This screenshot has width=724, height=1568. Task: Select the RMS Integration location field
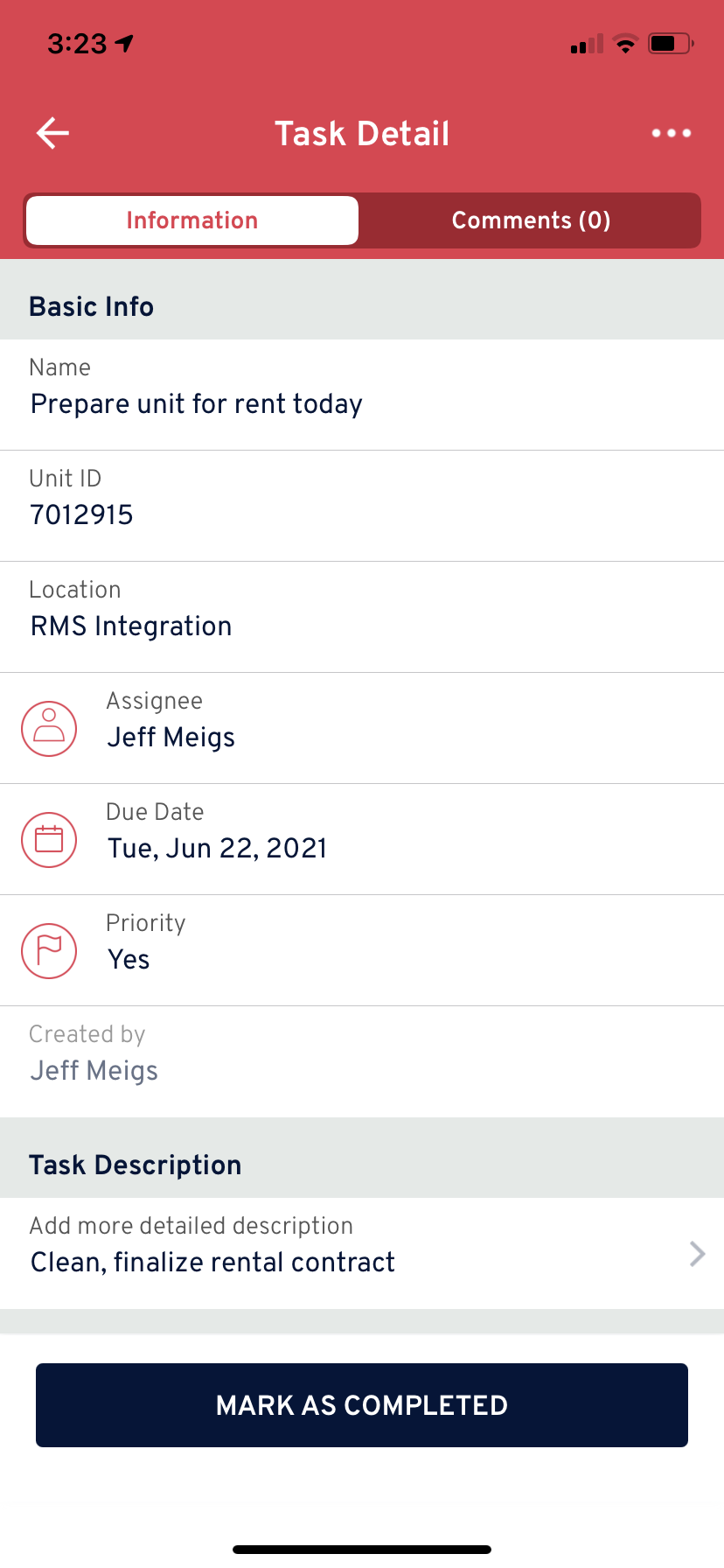click(362, 617)
